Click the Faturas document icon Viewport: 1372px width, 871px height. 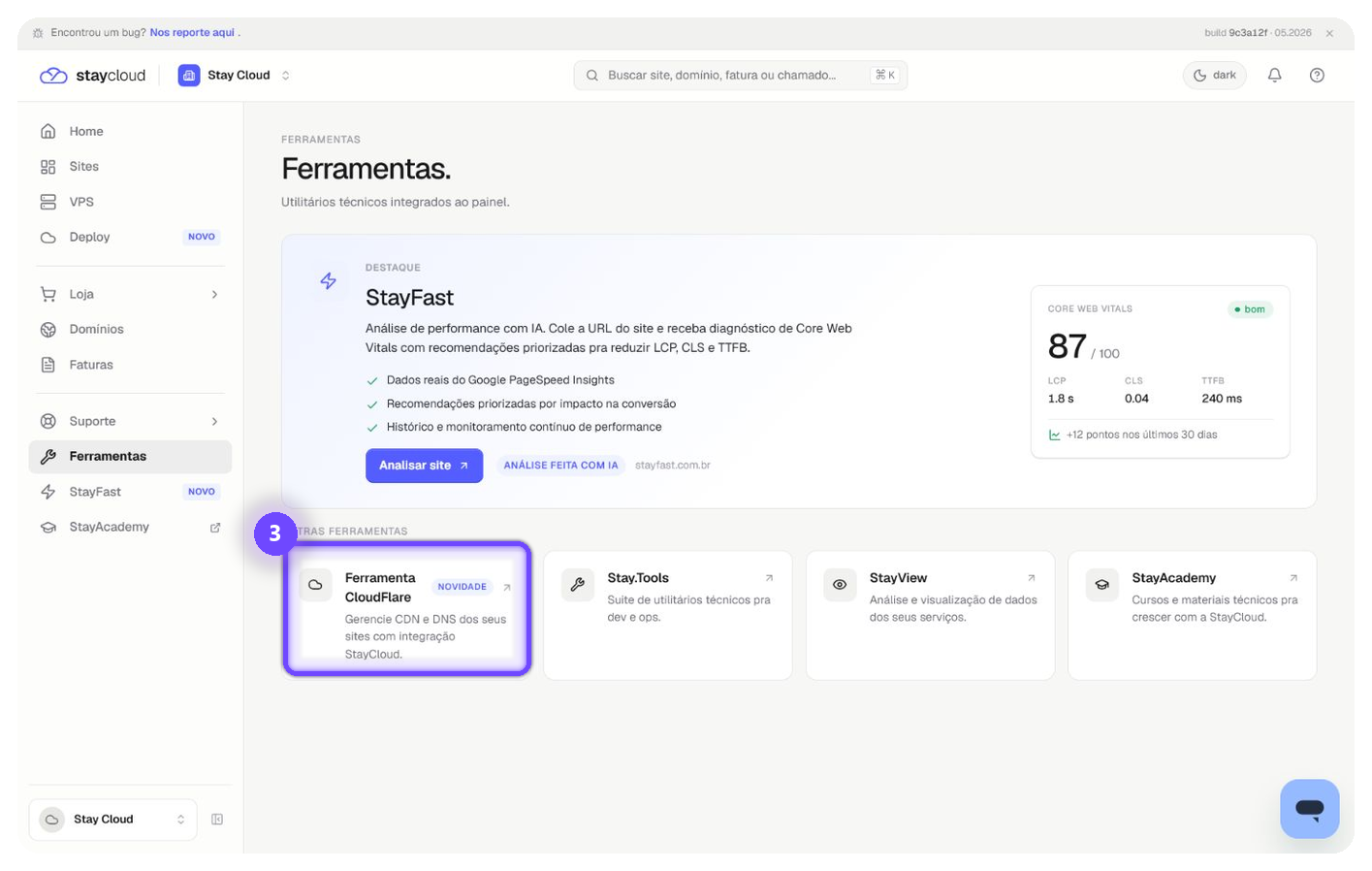pyautogui.click(x=48, y=365)
